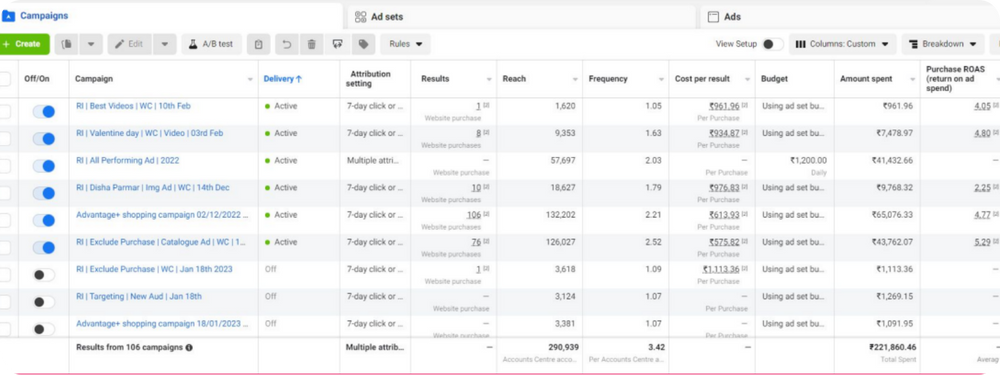Viewport: 1000px width, 375px height.
Task: Click info icon beside Results from 106 campaigns
Action: click(189, 348)
